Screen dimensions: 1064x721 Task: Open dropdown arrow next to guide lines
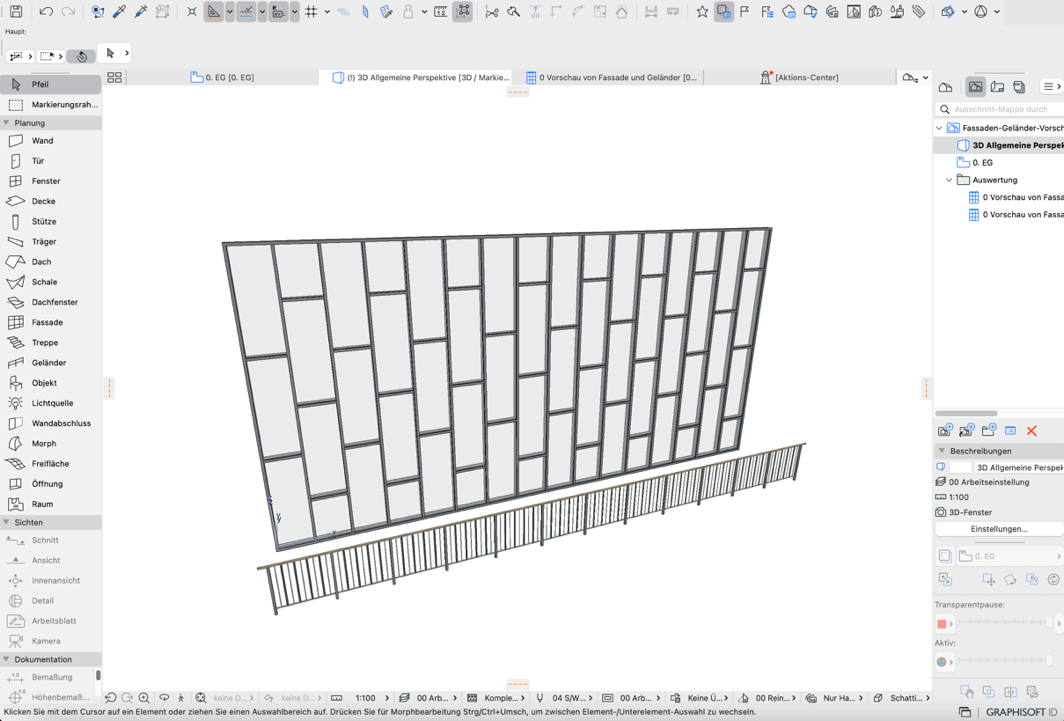229,12
